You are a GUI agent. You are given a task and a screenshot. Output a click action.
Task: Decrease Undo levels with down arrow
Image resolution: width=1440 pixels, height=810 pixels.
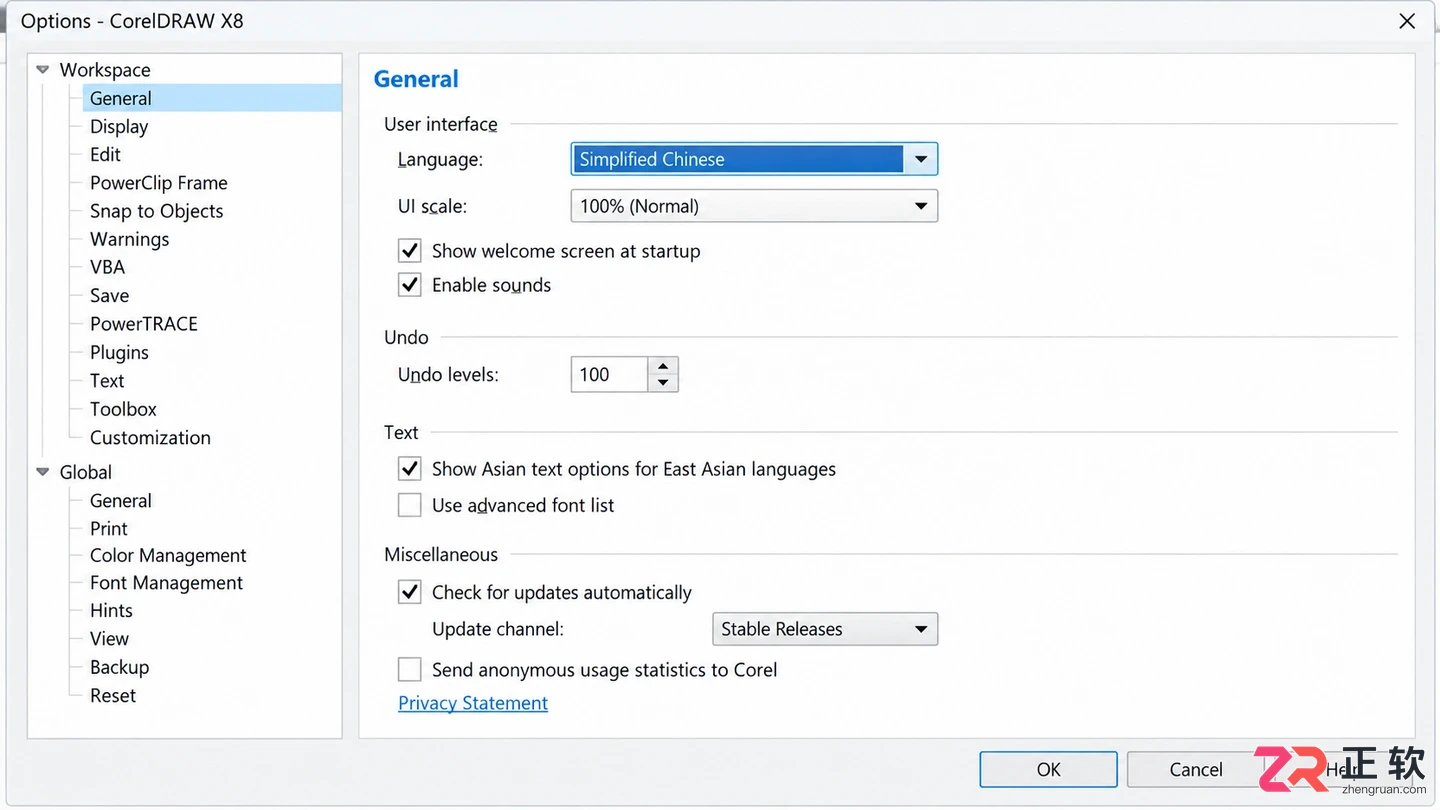point(663,383)
